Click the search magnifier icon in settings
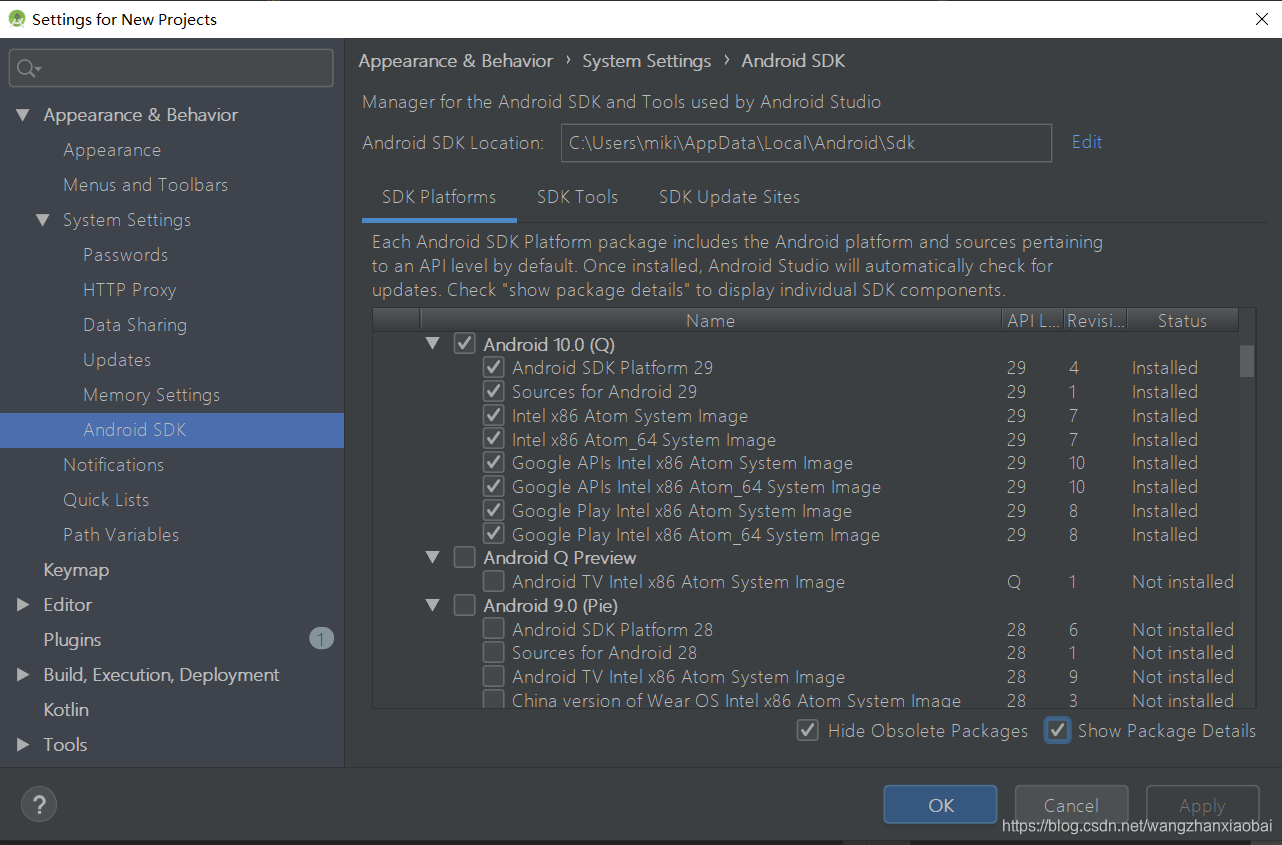The height and width of the screenshot is (845, 1282). click(27, 68)
